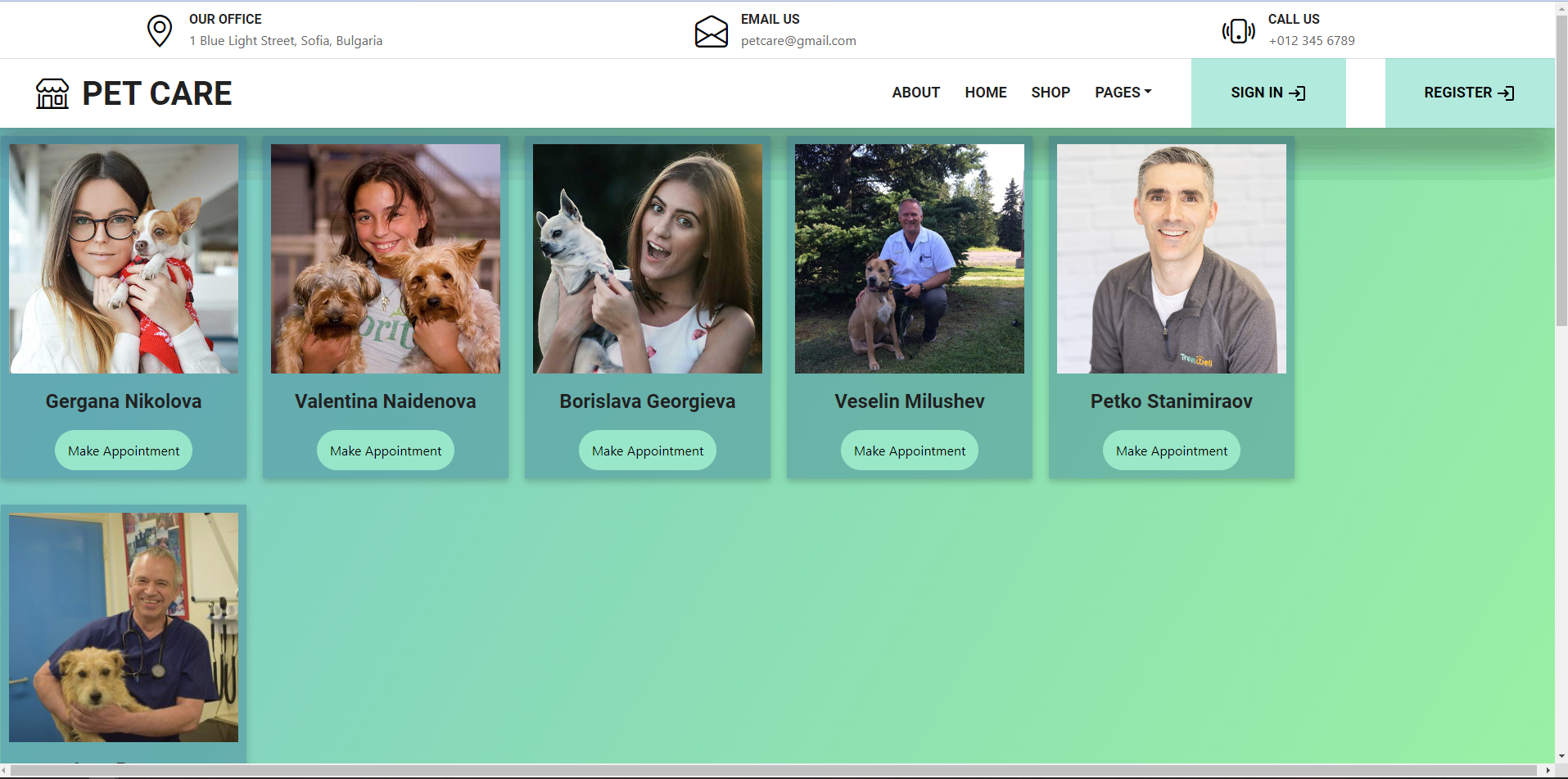Go to the Home page

click(x=985, y=93)
